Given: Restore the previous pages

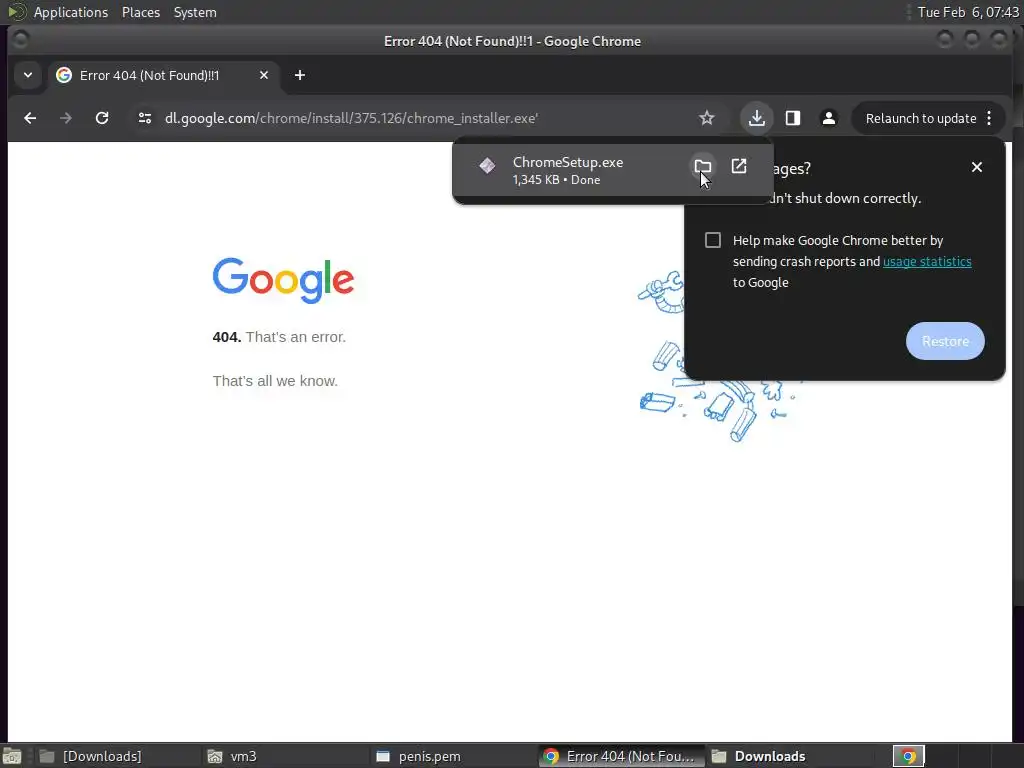Looking at the screenshot, I should [x=945, y=341].
